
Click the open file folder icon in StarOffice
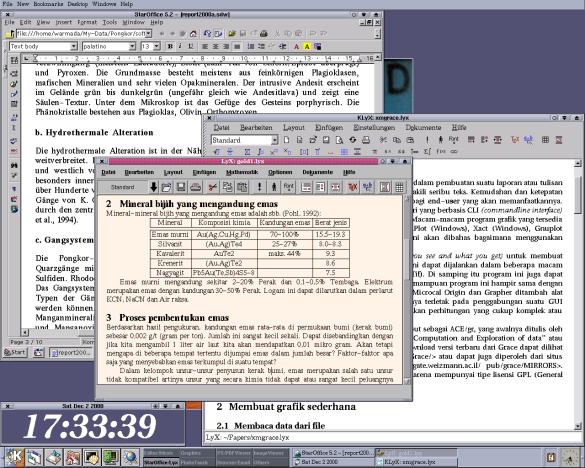[x=232, y=34]
